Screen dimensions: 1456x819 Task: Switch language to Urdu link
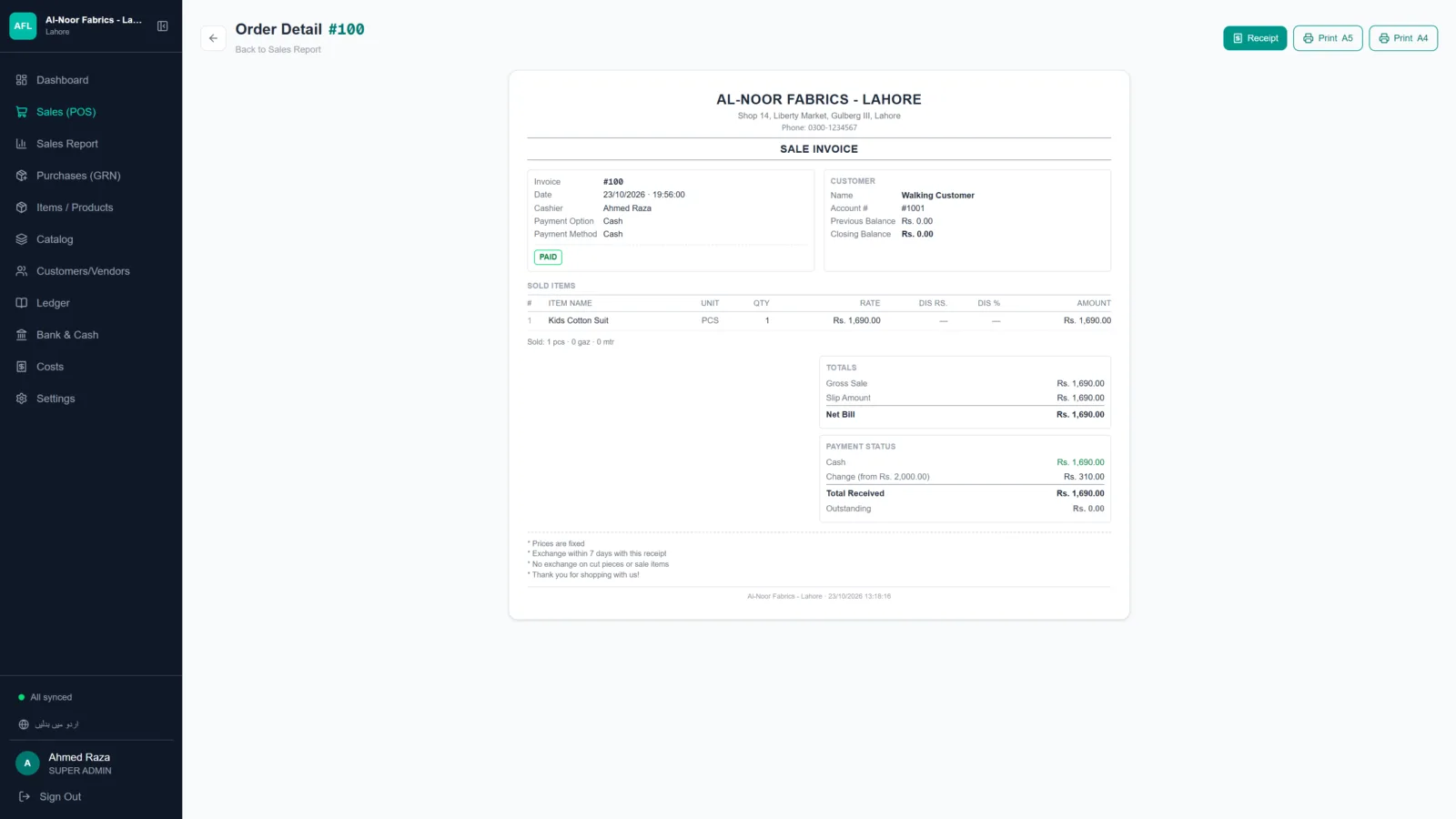pyautogui.click(x=56, y=724)
